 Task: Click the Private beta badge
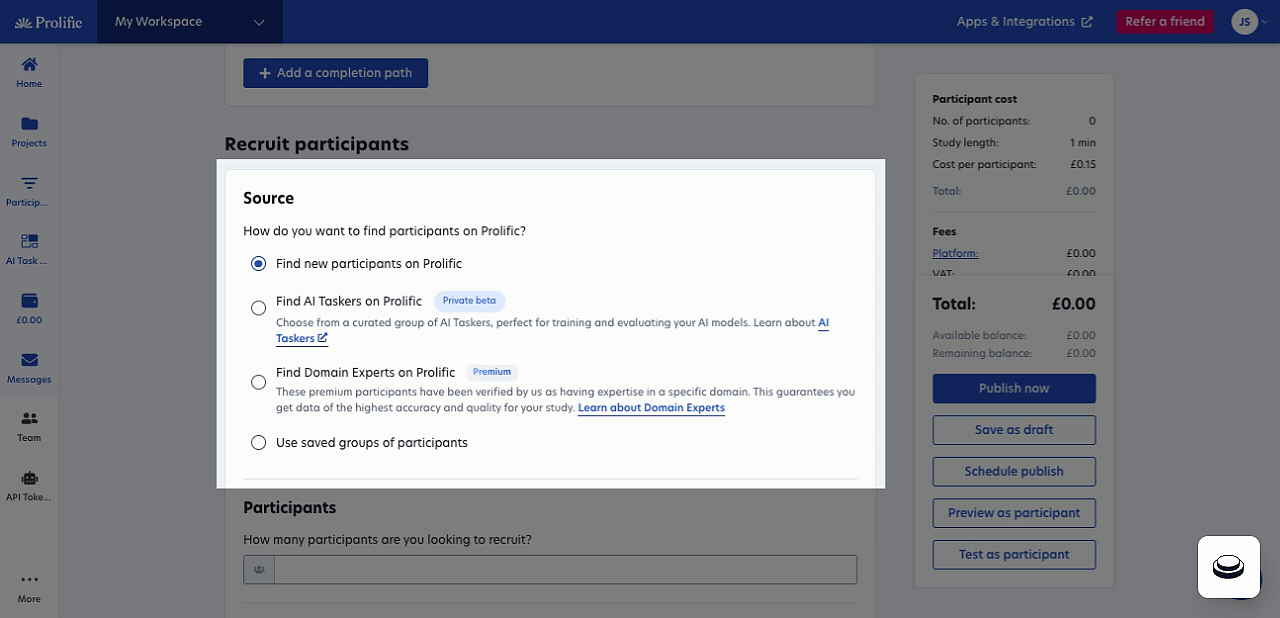coord(470,301)
